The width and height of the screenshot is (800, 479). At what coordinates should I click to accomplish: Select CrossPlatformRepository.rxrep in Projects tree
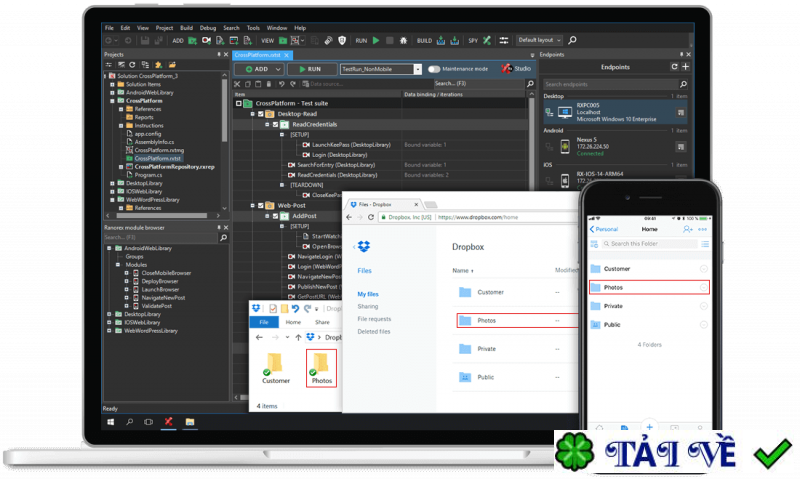click(x=174, y=167)
